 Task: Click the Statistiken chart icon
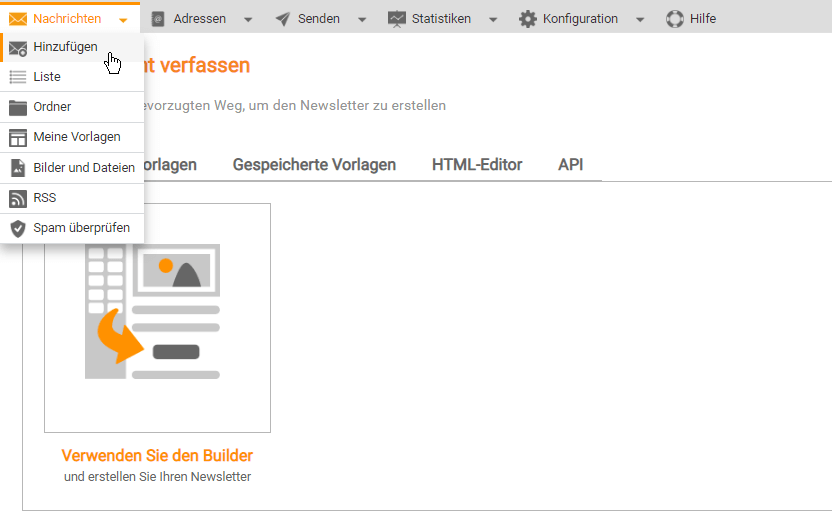tap(397, 19)
